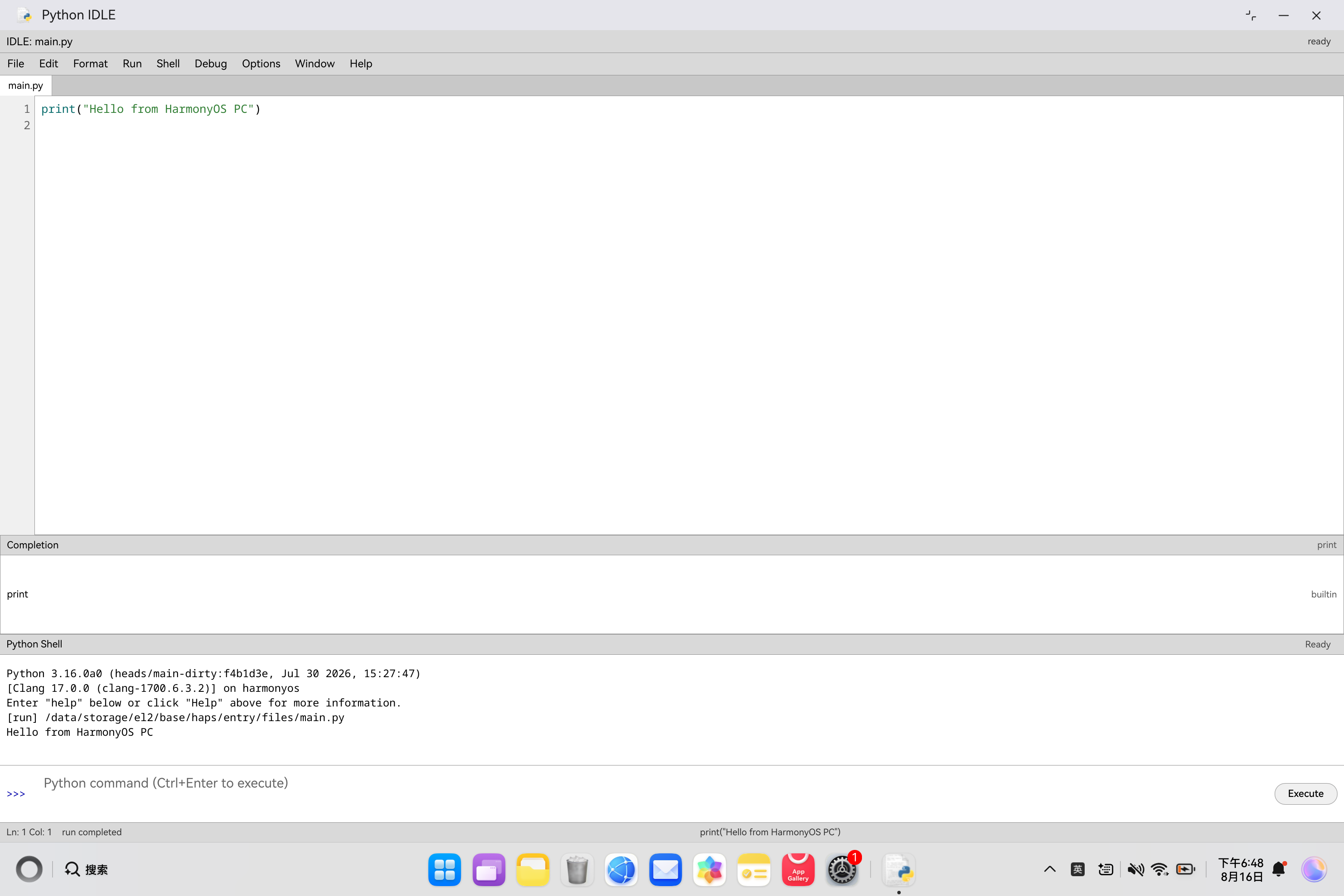Image resolution: width=1344 pixels, height=896 pixels.
Task: Click the shell 'Ready' status label
Action: click(x=1318, y=644)
